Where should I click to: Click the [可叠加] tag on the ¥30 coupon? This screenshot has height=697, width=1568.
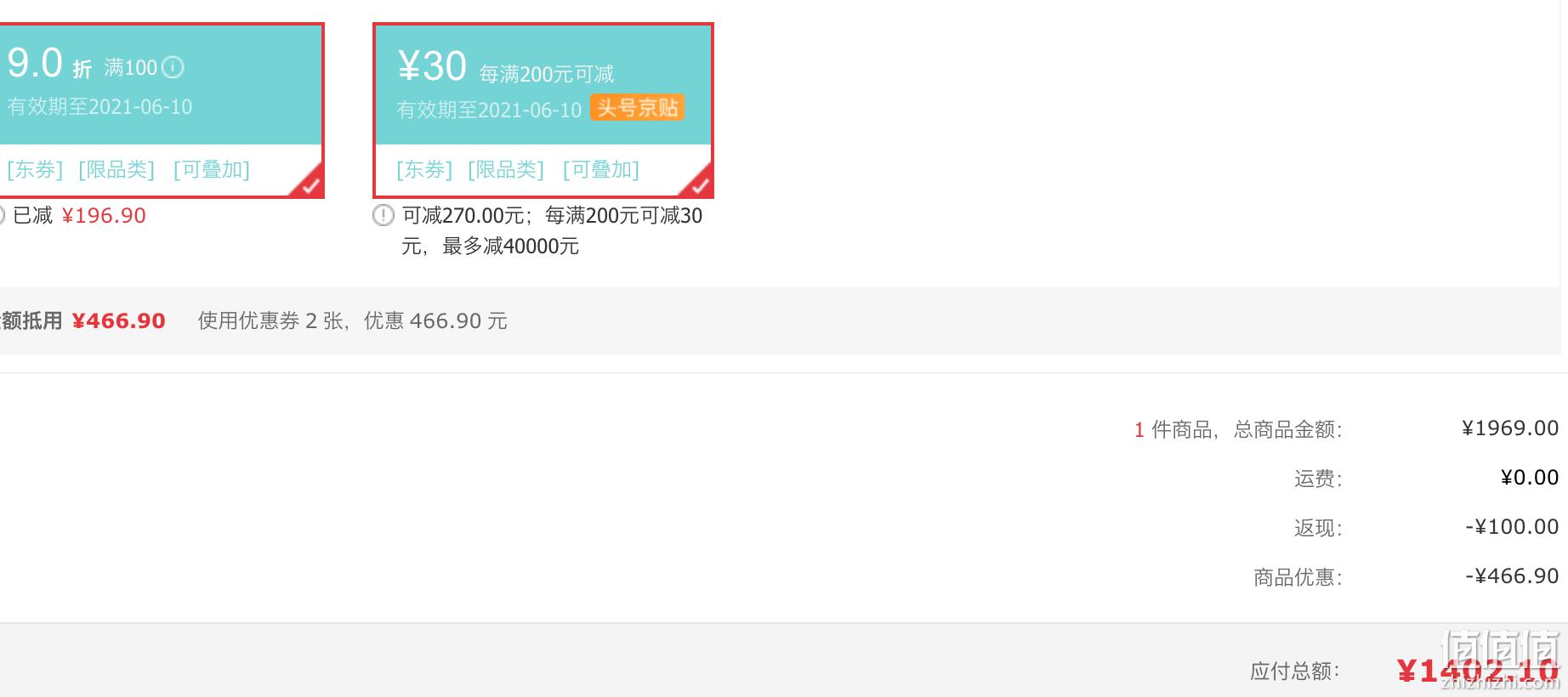point(601,169)
